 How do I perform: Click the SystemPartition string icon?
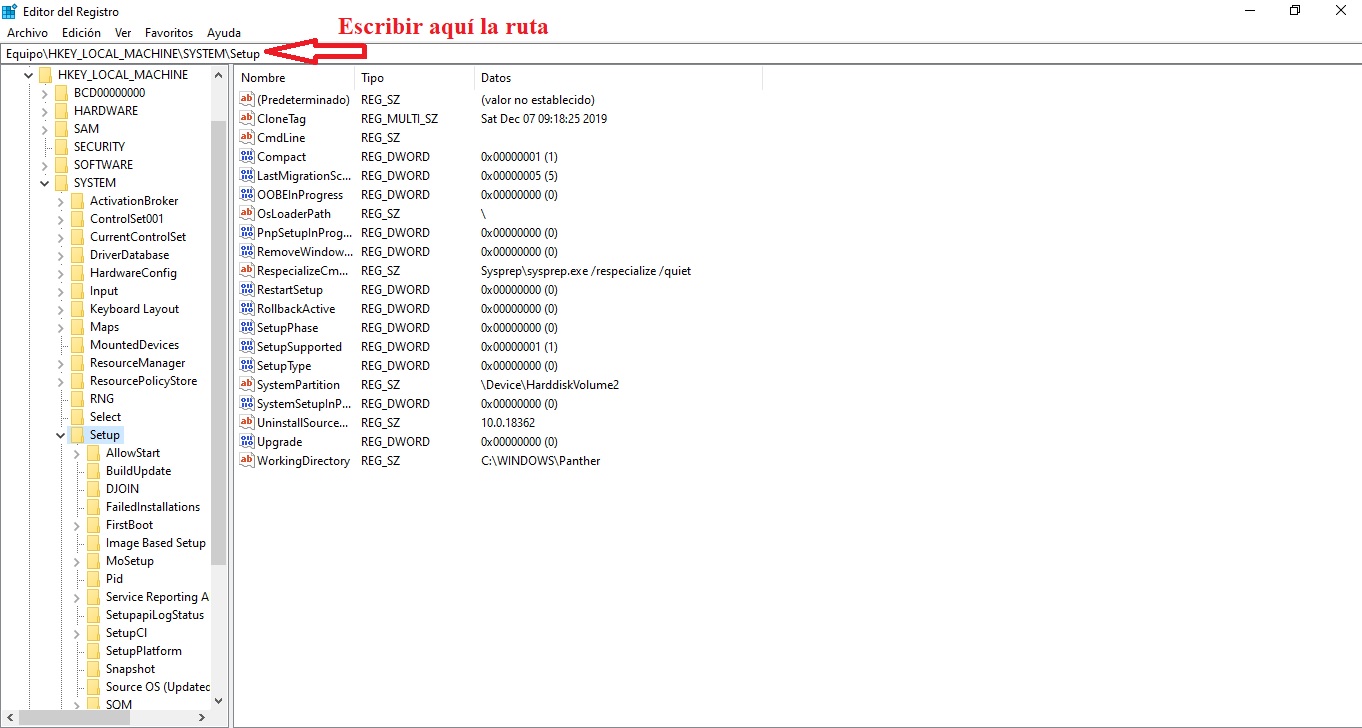point(247,384)
